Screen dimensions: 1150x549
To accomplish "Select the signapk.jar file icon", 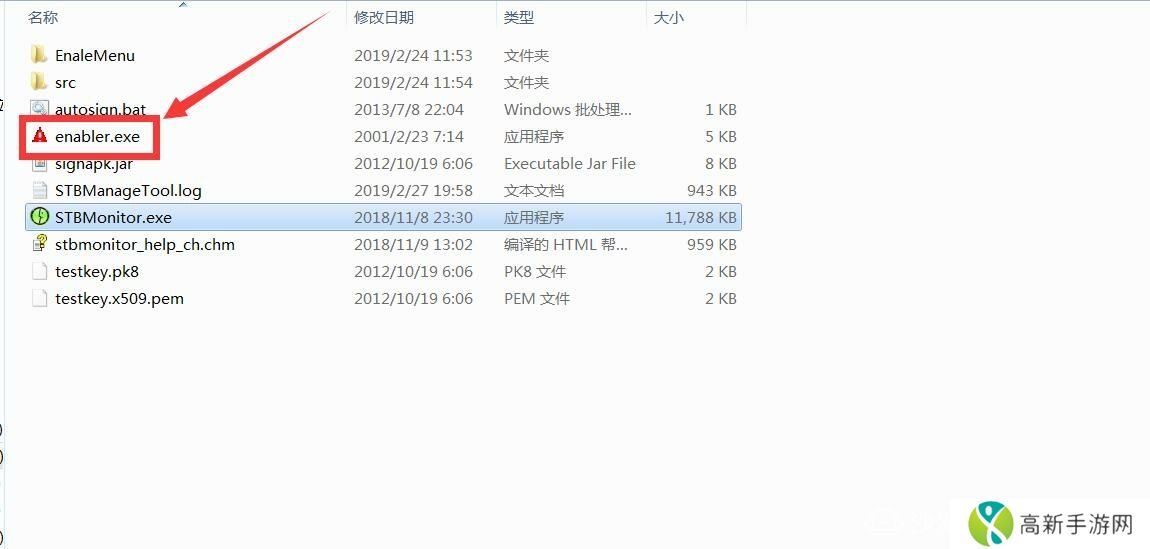I will (40, 163).
